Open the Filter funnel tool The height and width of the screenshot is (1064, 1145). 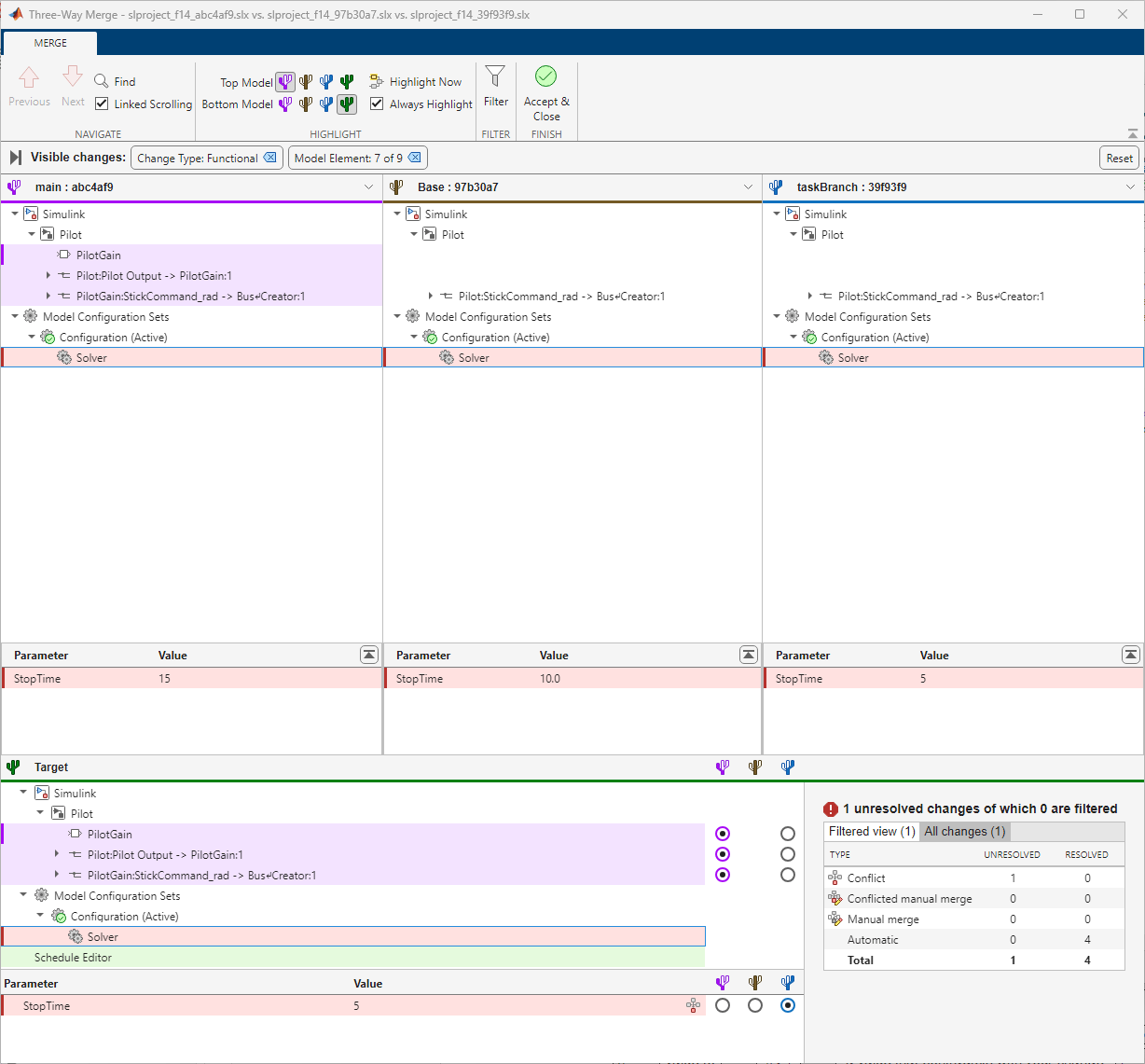click(x=496, y=78)
